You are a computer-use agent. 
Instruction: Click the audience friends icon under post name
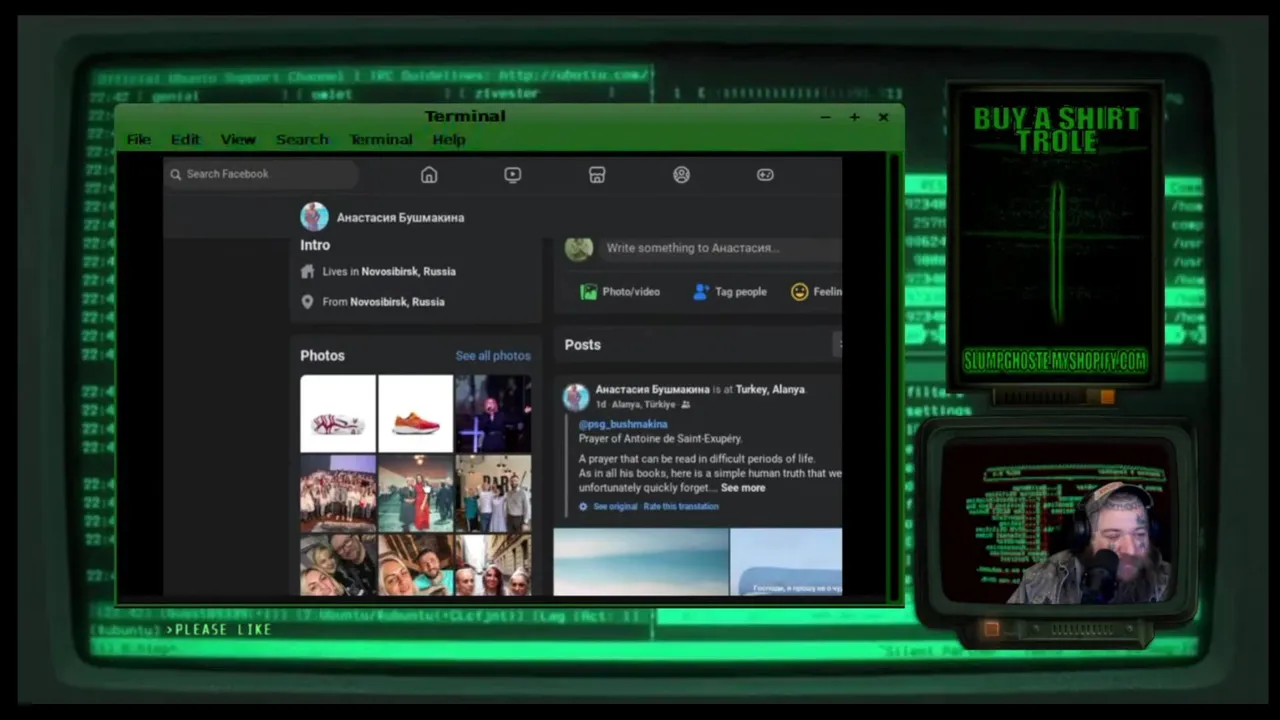(x=685, y=405)
